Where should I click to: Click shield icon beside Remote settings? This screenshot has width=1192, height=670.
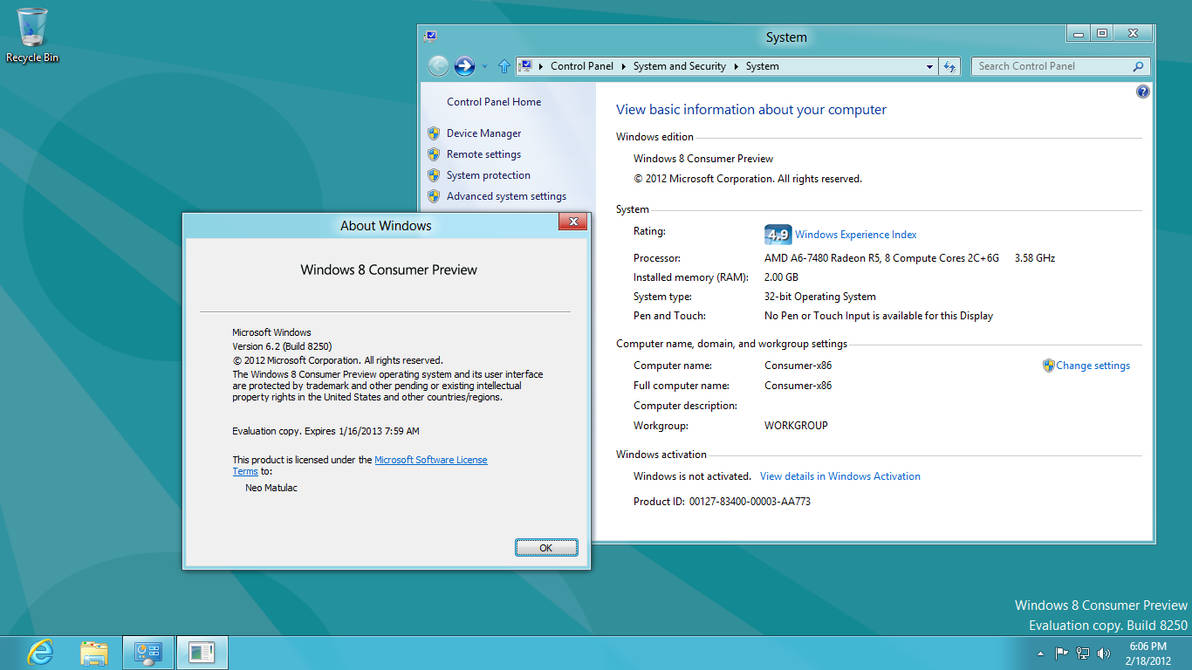434,154
